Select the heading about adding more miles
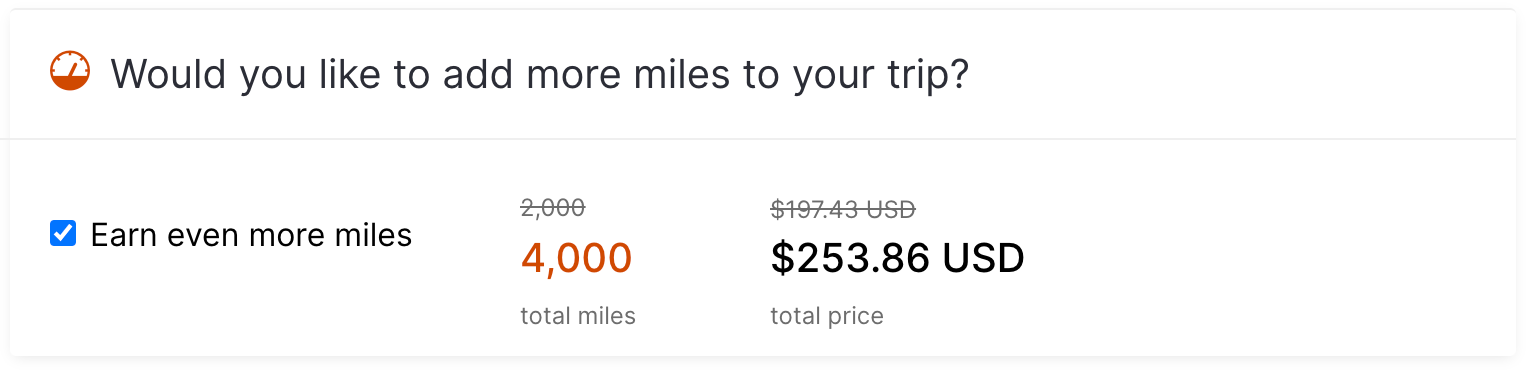 click(x=540, y=74)
